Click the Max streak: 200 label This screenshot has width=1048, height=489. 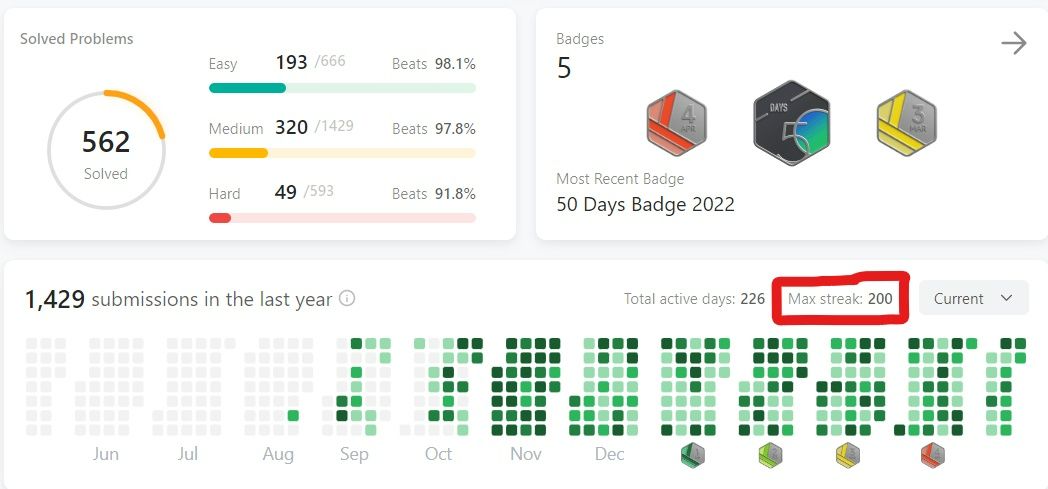(840, 298)
